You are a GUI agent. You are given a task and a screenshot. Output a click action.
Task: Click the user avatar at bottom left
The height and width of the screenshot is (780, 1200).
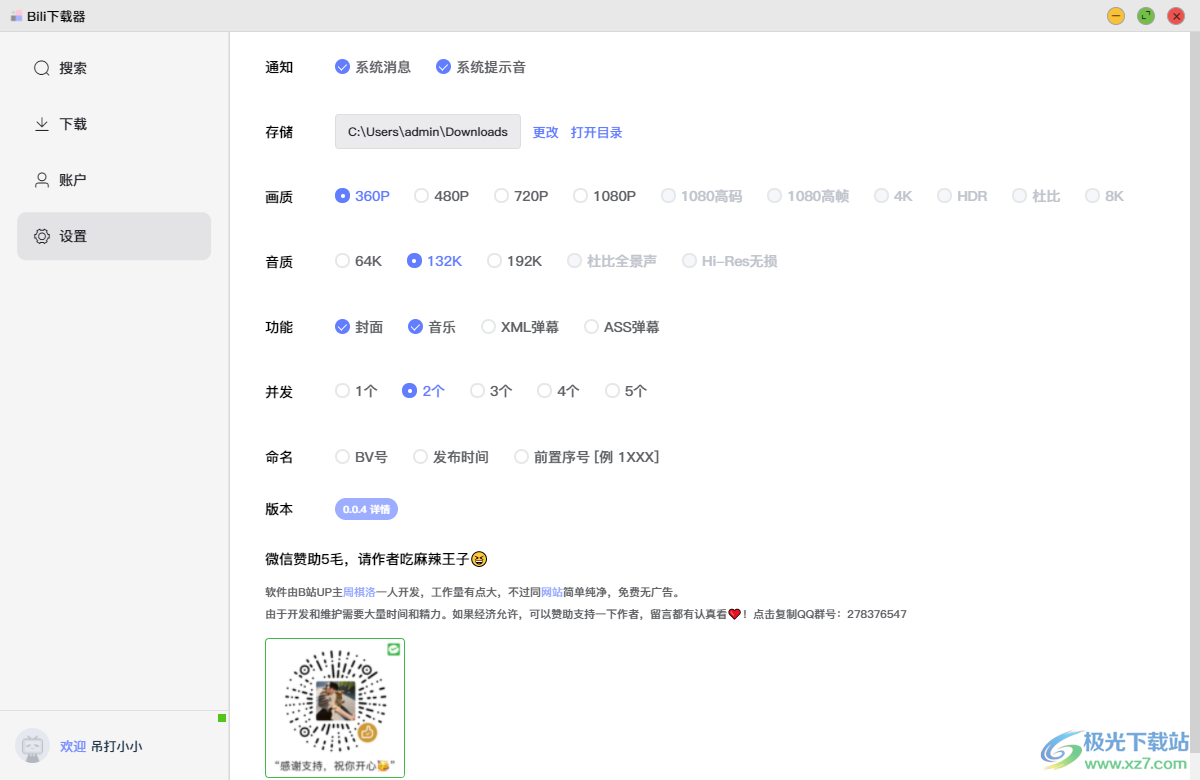tap(32, 746)
